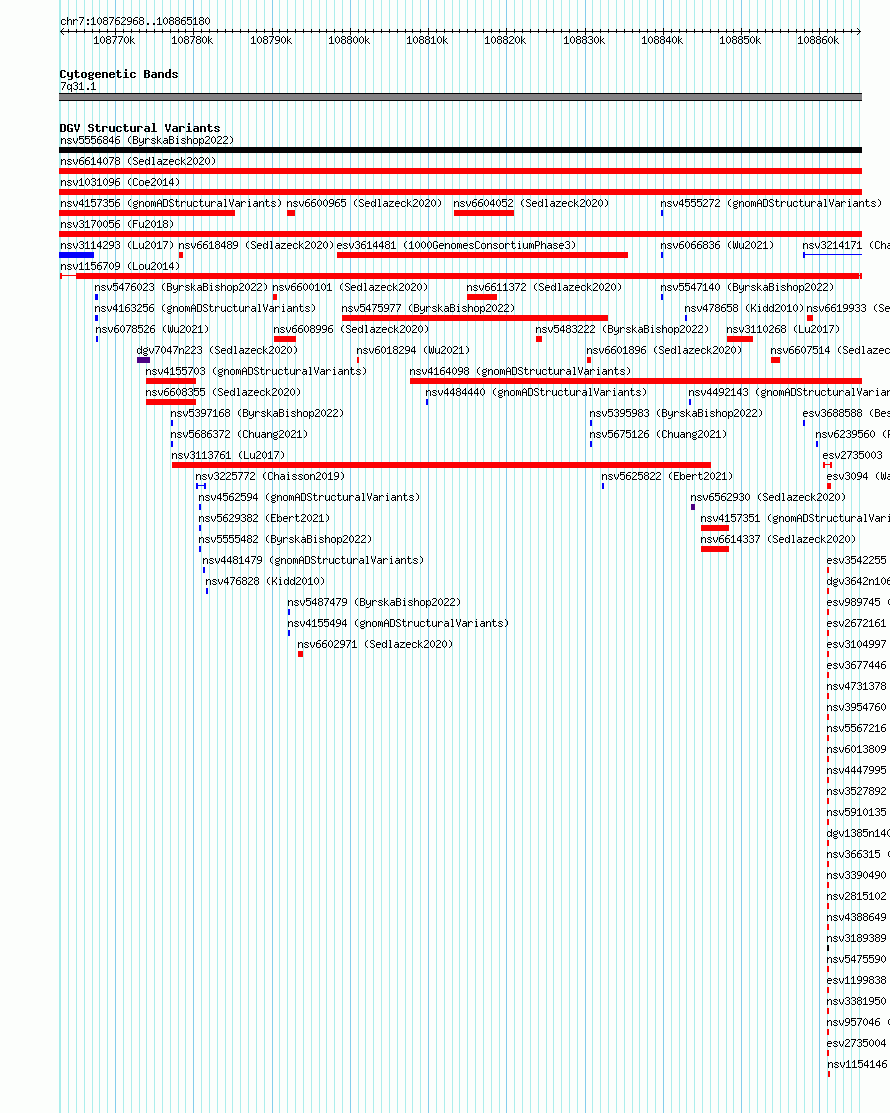Open variant nsv6614078 (Sedlazeck2020) label

(x=138, y=161)
